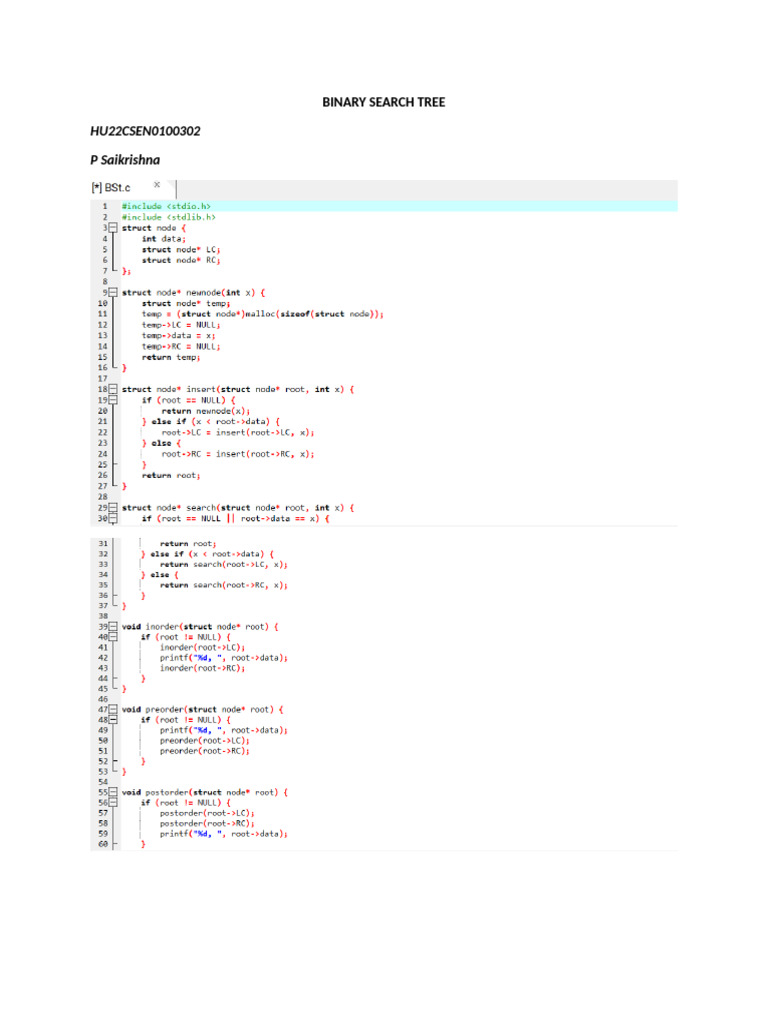The height and width of the screenshot is (1024, 768).
Task: Collapse the insert function fold at line 18
Action: (x=113, y=389)
